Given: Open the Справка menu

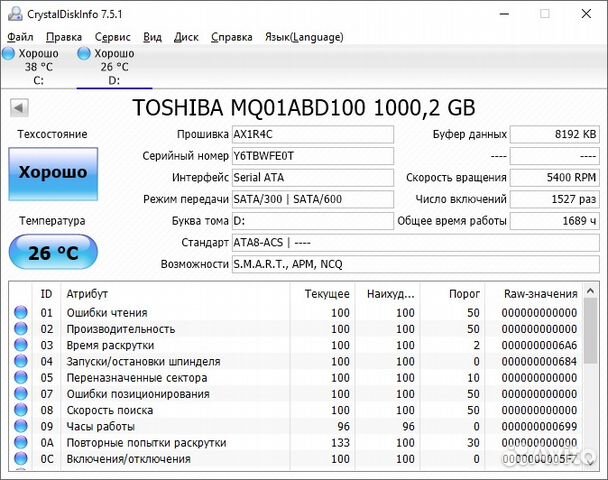Looking at the screenshot, I should click(x=231, y=37).
